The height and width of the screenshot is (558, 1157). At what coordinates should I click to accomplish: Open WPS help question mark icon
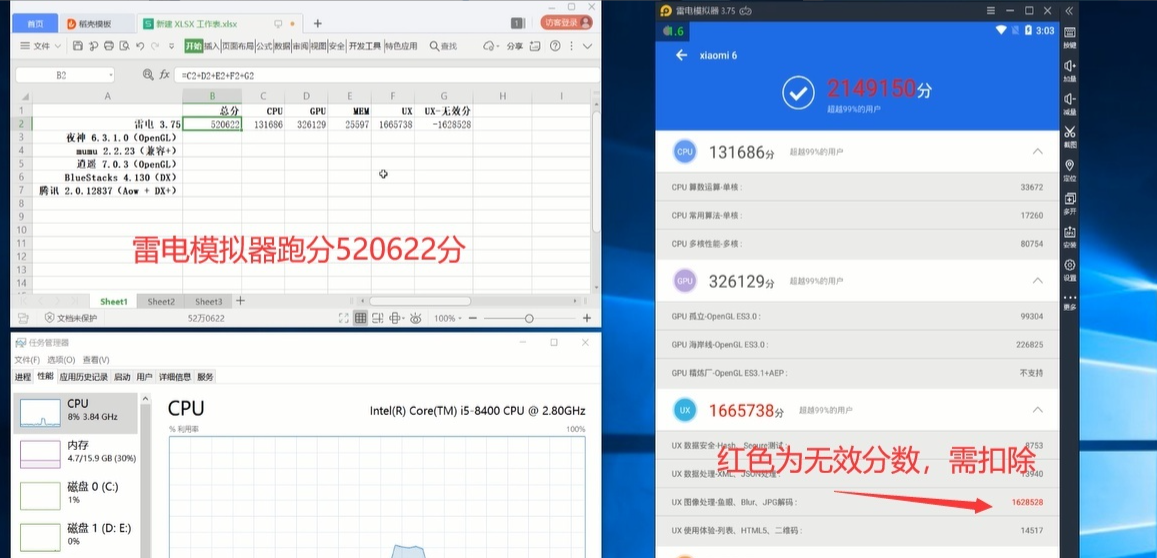click(x=555, y=46)
